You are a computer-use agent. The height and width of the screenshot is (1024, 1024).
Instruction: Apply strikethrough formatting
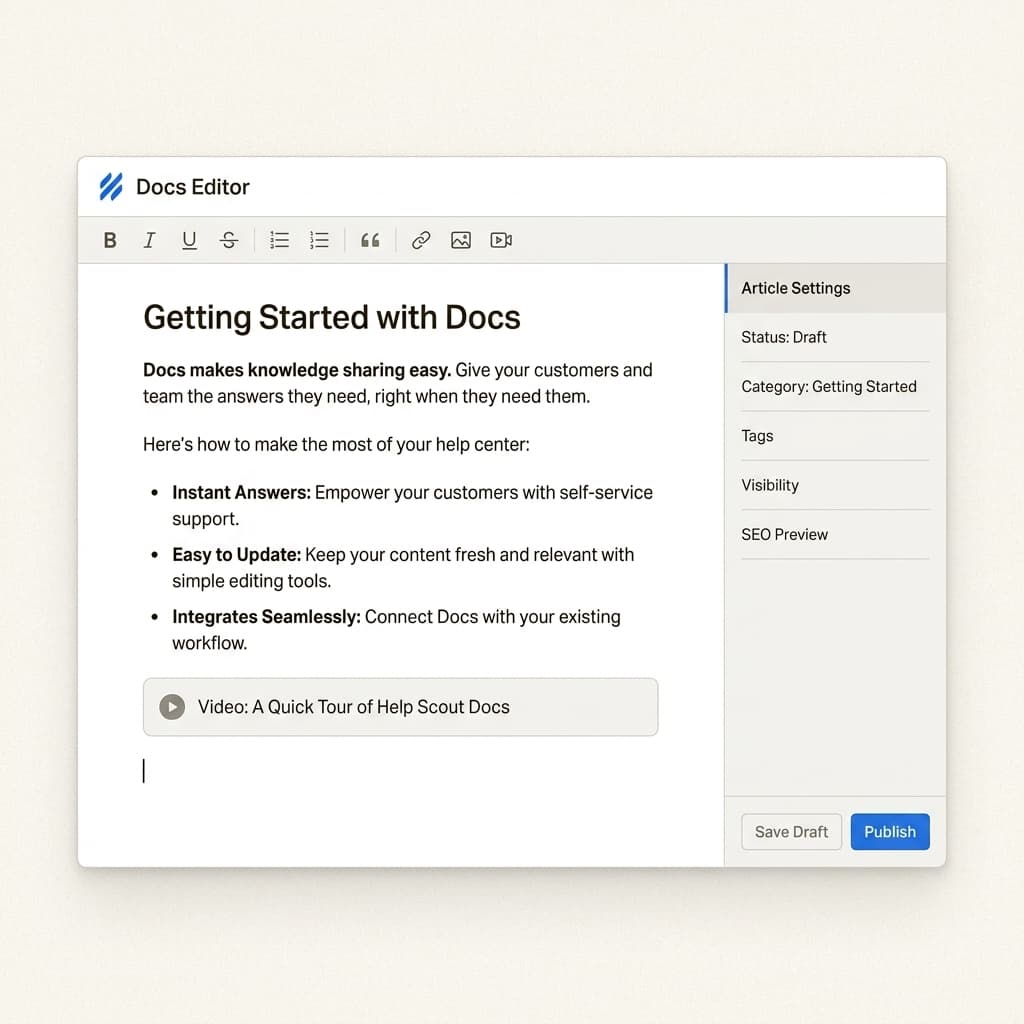click(x=229, y=240)
